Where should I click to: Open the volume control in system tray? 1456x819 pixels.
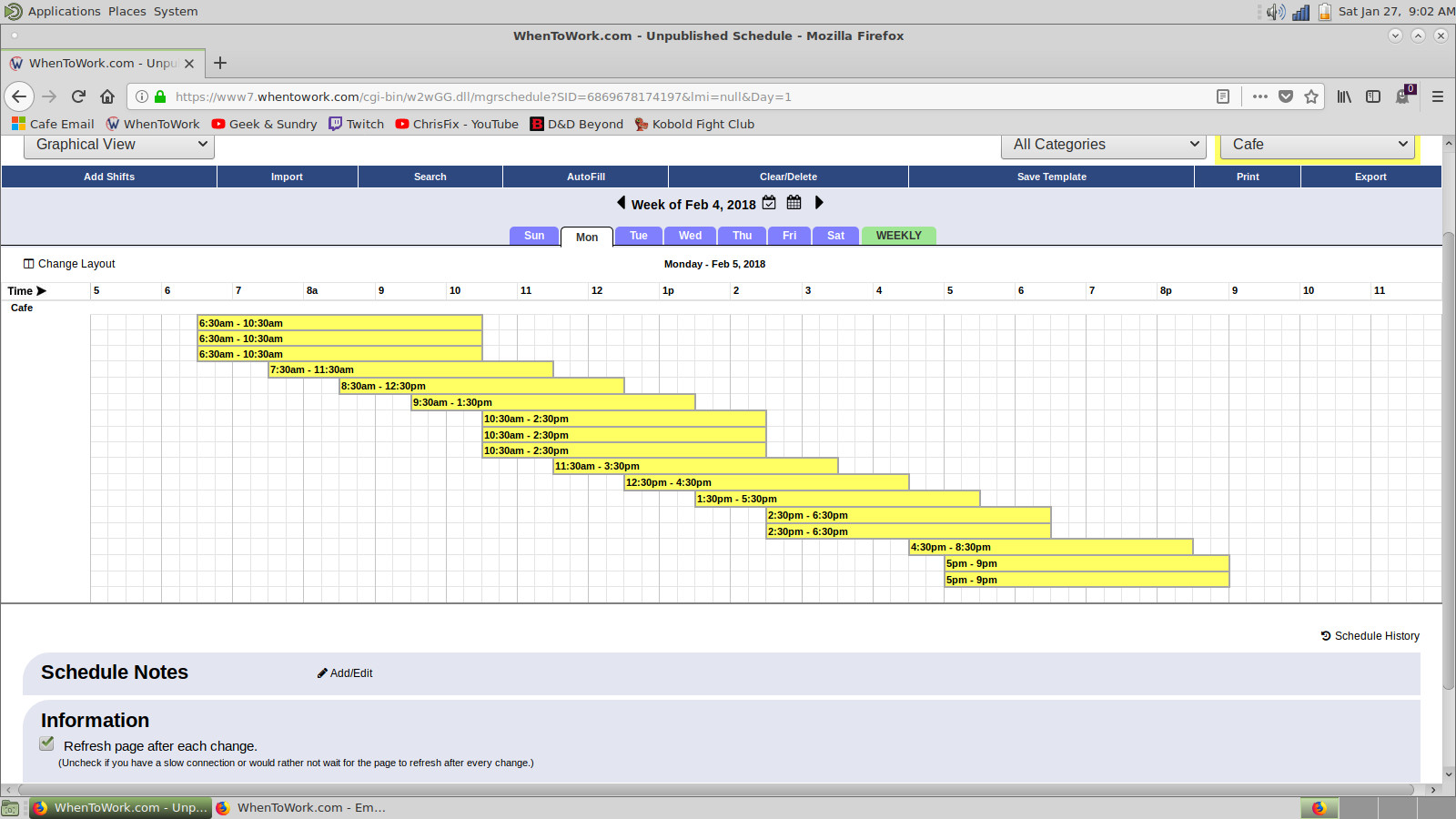coord(1276,12)
